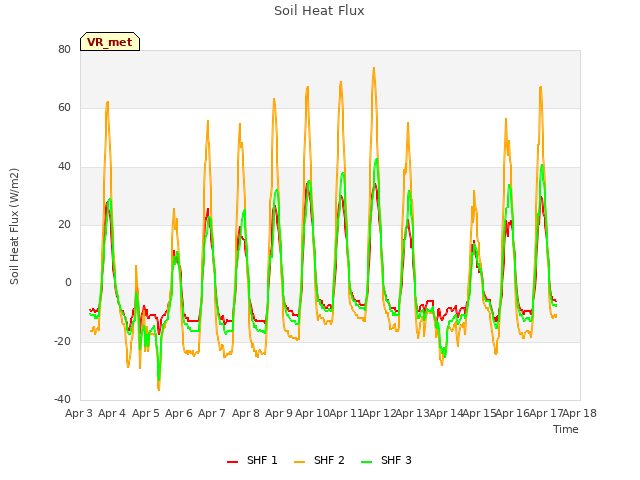Click the lowest SHF 2 dip near Apr 5
Screen dimensions: 640x480
coord(159,390)
